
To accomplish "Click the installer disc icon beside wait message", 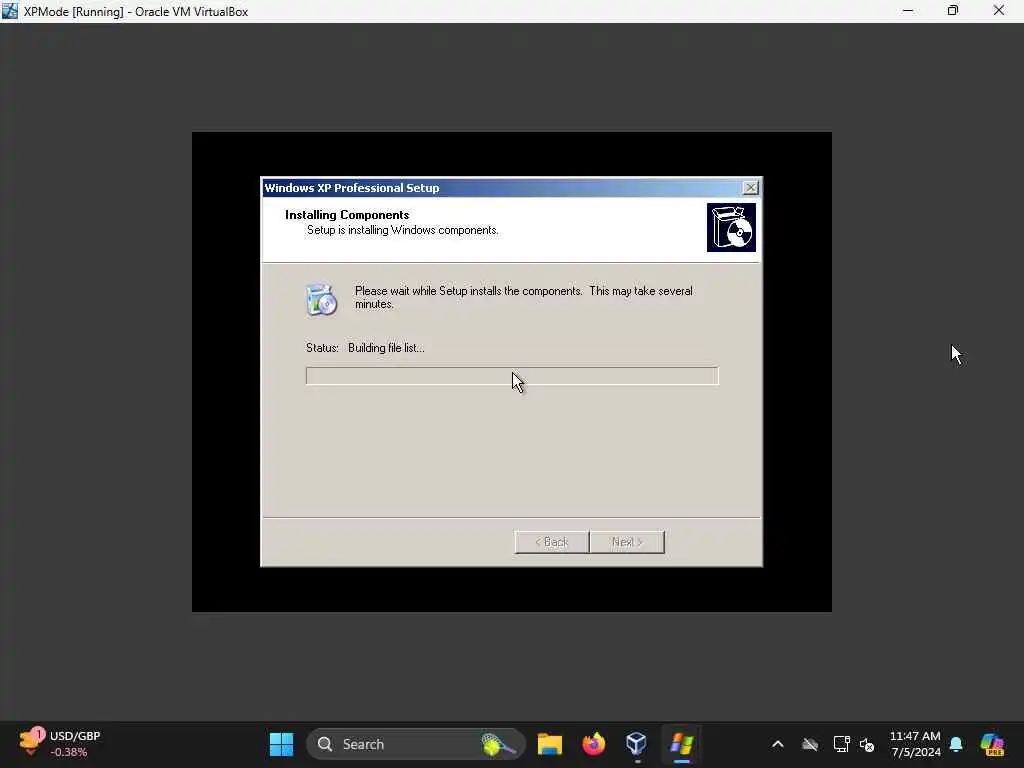I will (x=321, y=300).
